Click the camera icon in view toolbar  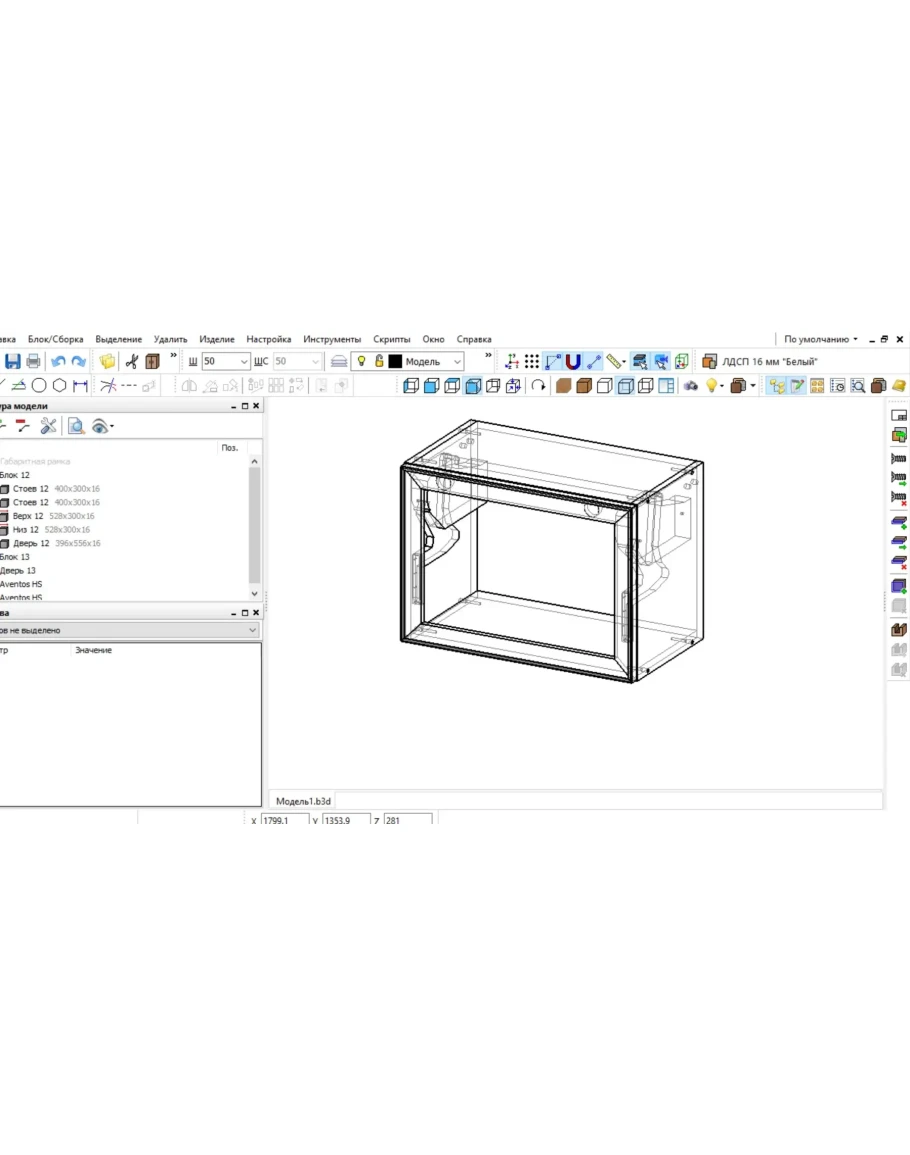(690, 386)
